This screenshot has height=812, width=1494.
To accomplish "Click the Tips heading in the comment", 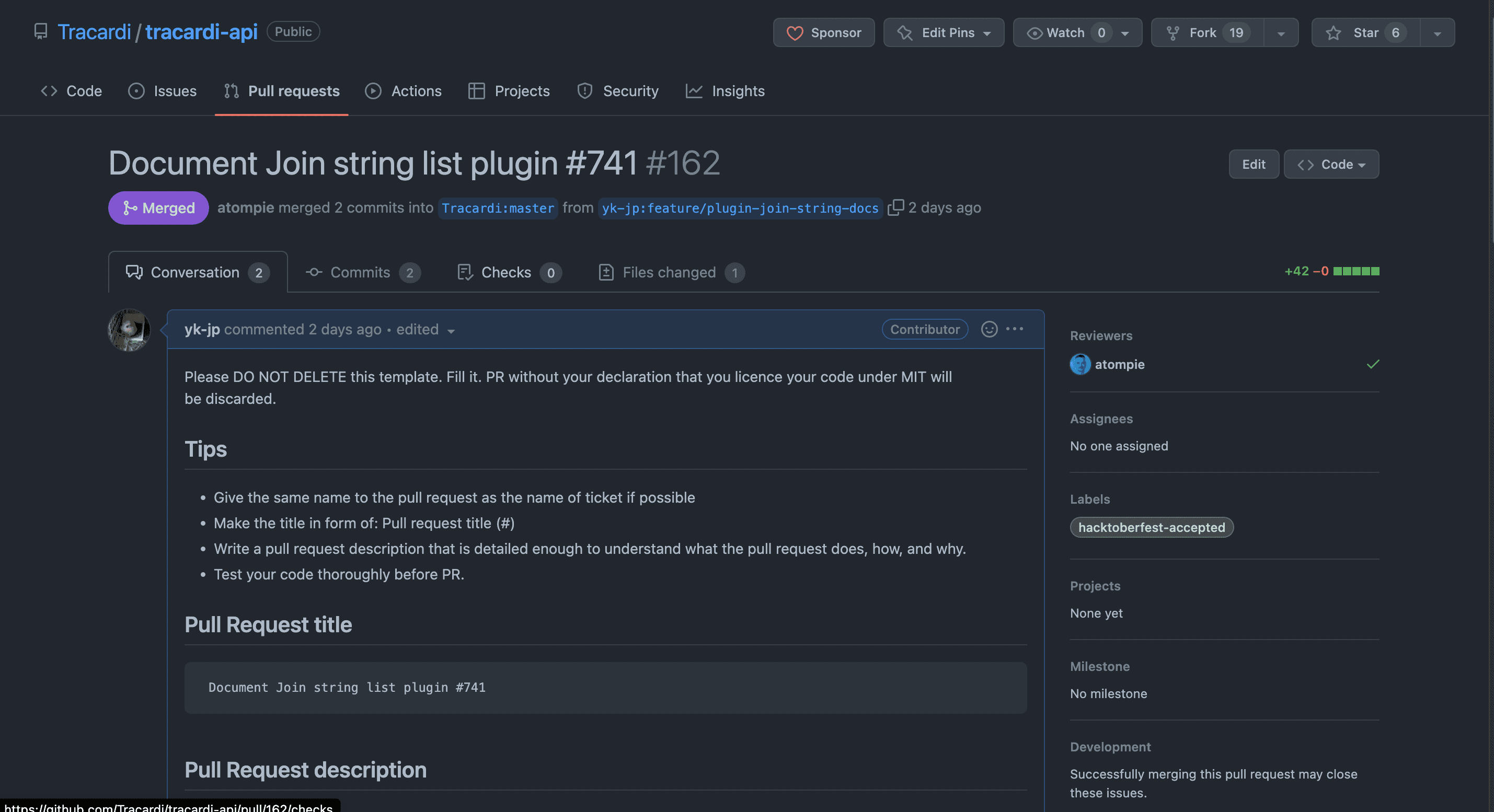I will click(x=205, y=449).
